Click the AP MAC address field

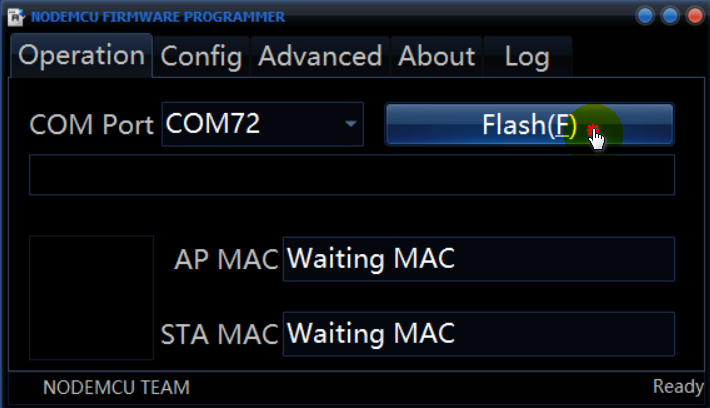tap(478, 259)
